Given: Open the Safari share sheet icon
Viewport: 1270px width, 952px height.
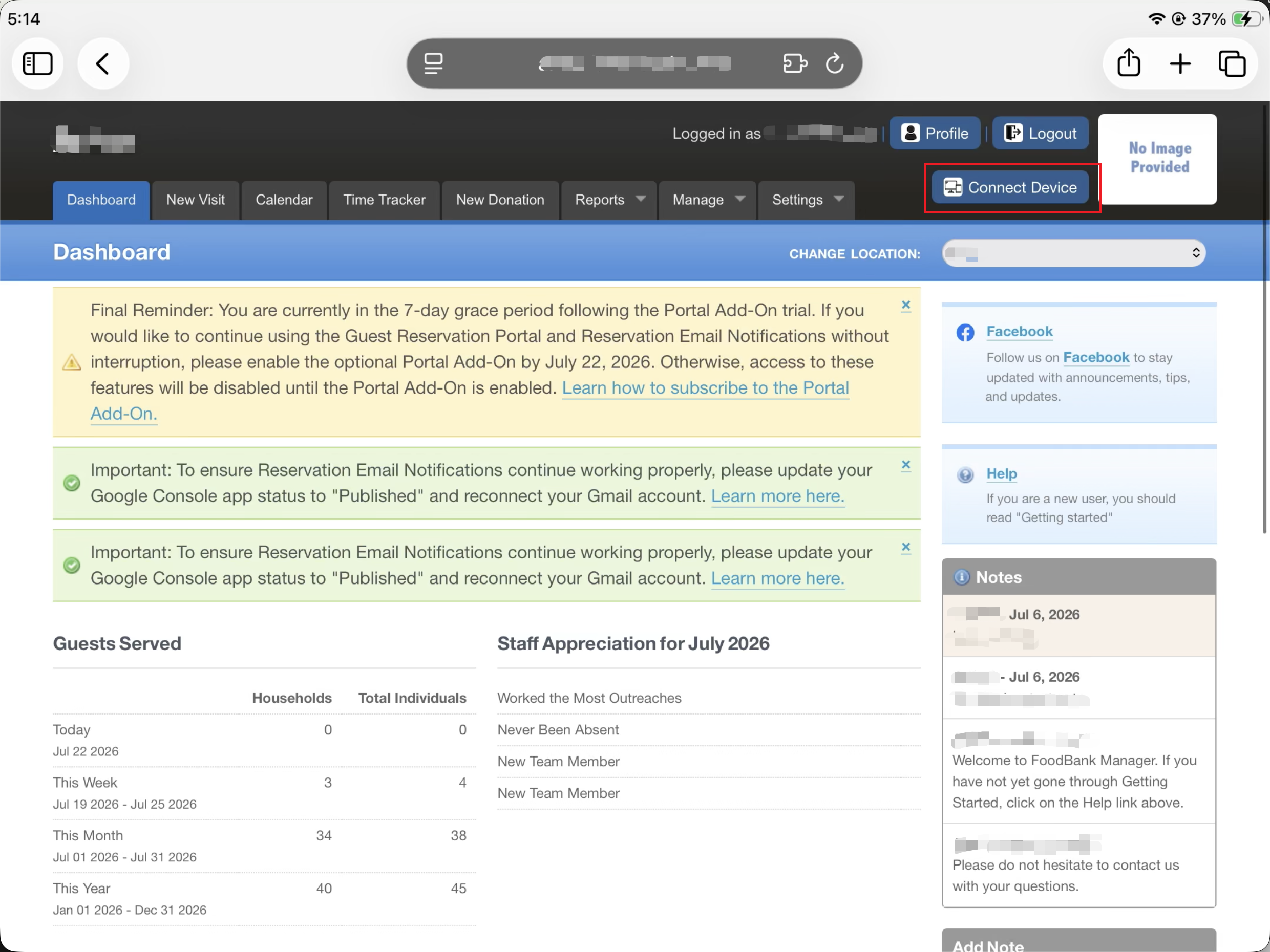Looking at the screenshot, I should [x=1128, y=63].
